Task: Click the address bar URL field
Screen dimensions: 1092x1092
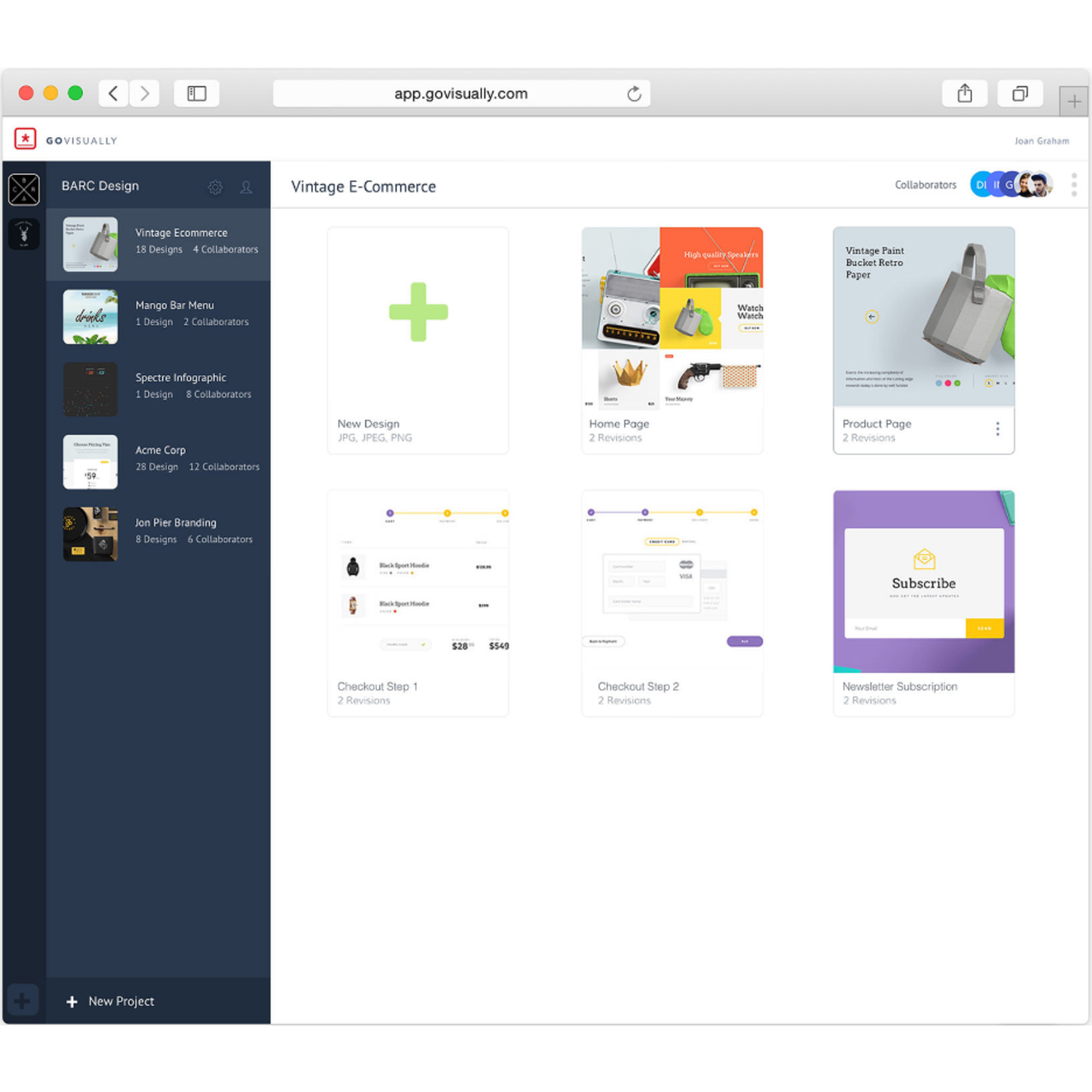Action: (x=461, y=94)
